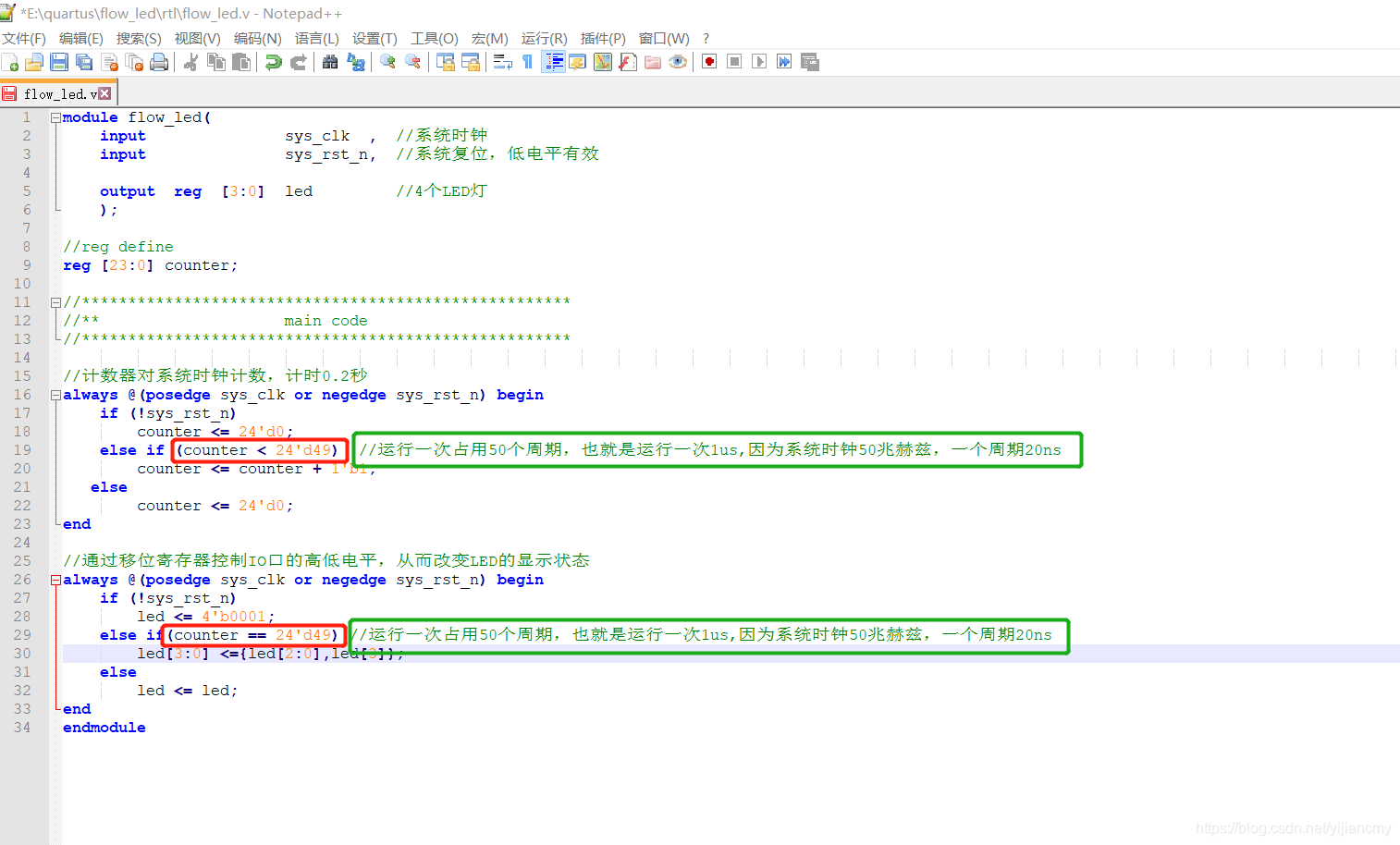Collapse the comment block fold at line 11
The height and width of the screenshot is (845, 1400).
[x=55, y=302]
